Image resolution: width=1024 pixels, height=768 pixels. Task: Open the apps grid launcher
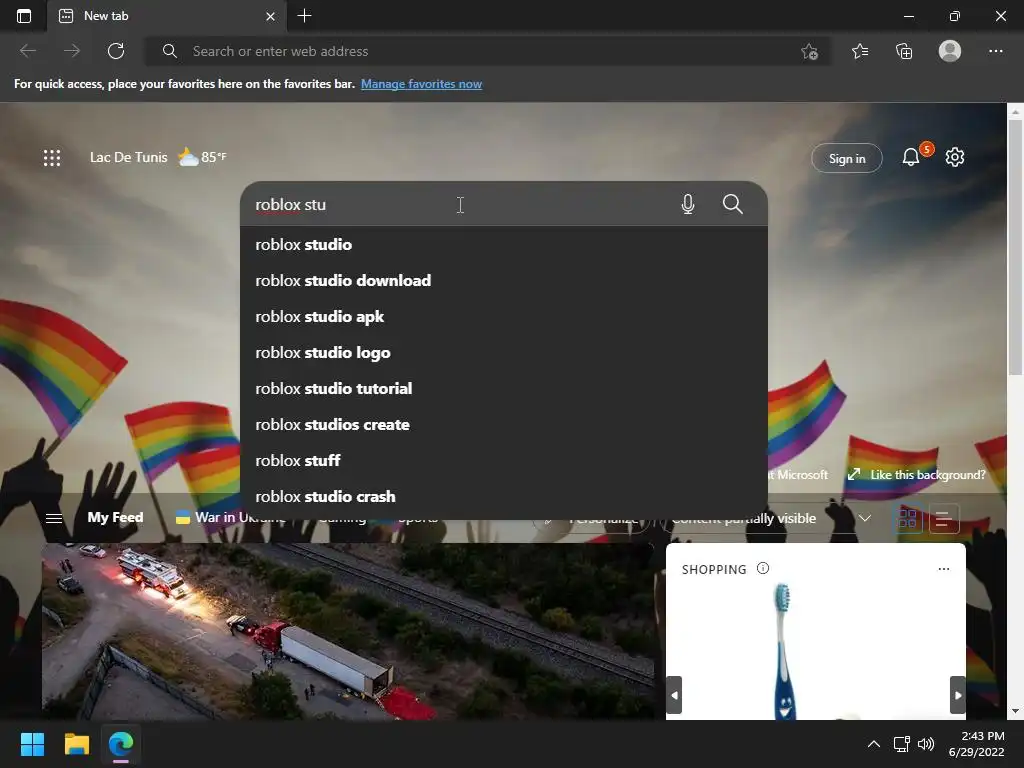click(52, 157)
